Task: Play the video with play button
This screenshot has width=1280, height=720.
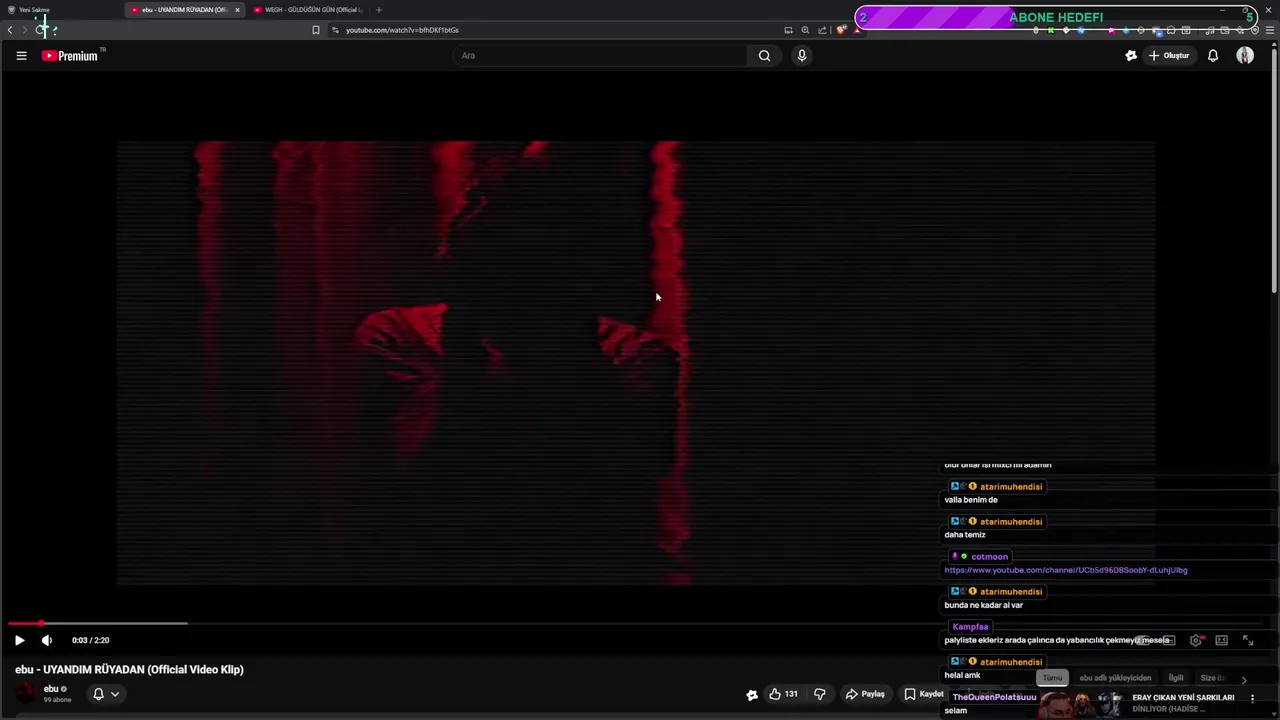Action: 19,640
